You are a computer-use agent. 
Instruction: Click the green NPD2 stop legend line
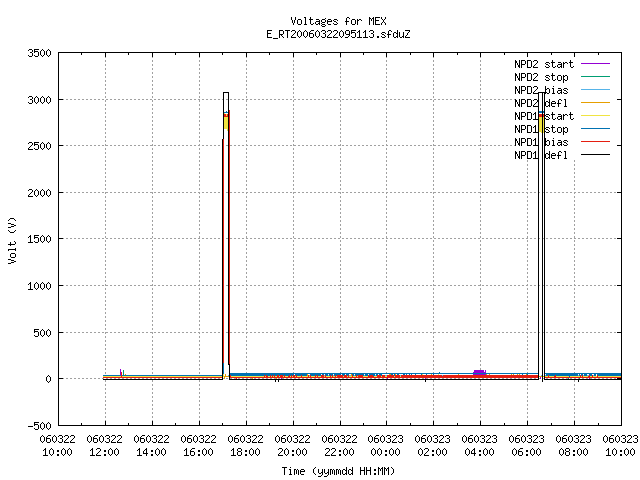click(x=595, y=77)
